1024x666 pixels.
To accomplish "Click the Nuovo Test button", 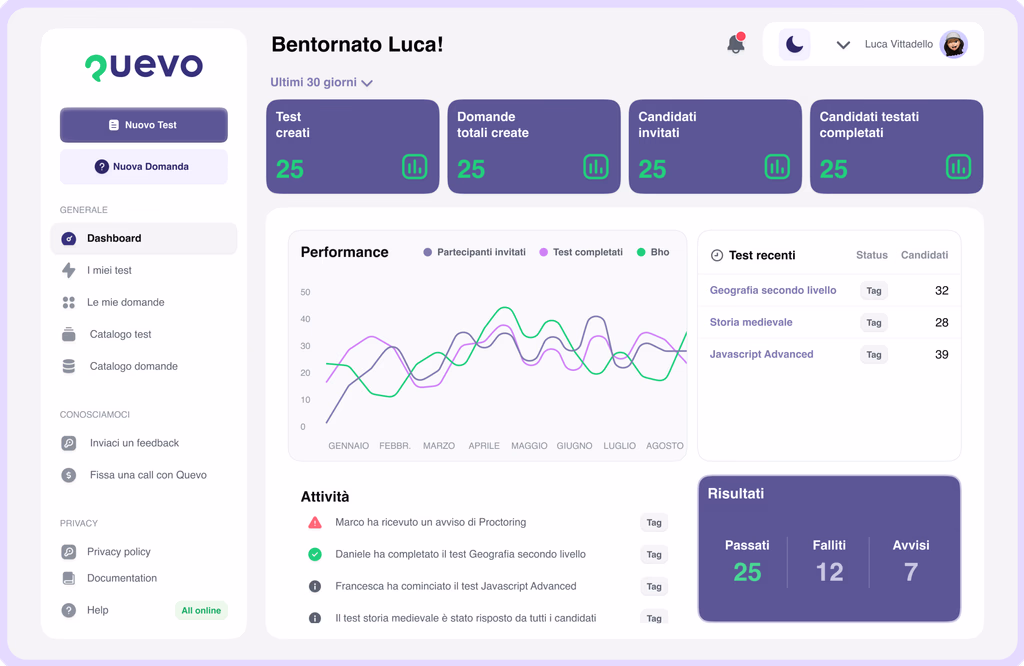I will coord(144,125).
